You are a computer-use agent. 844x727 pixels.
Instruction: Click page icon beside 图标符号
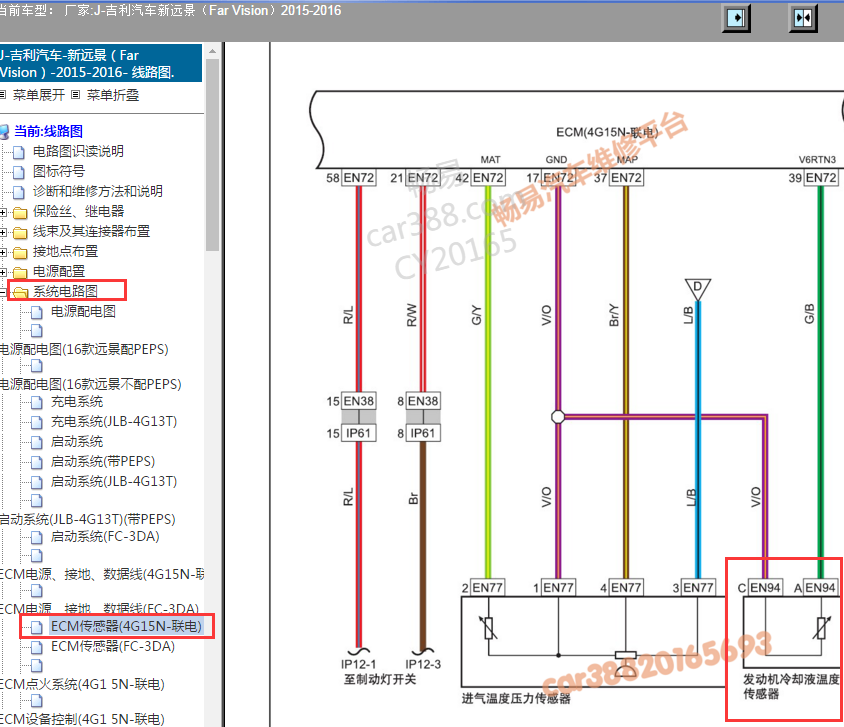pyautogui.click(x=19, y=172)
